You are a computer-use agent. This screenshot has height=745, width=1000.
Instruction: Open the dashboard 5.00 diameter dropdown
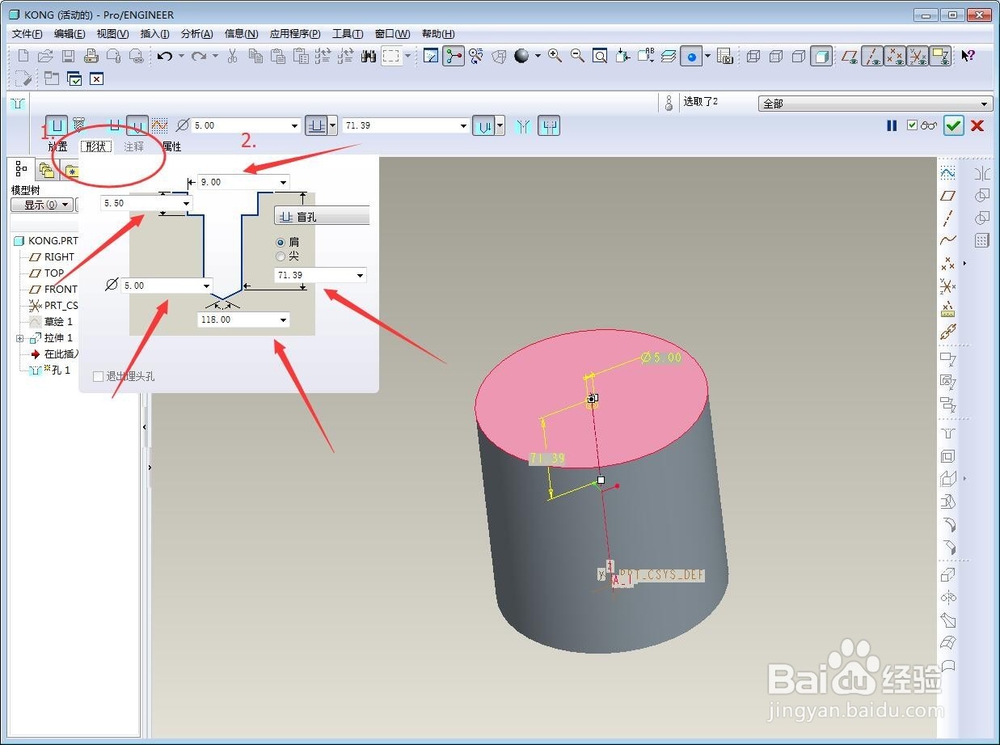click(x=295, y=126)
